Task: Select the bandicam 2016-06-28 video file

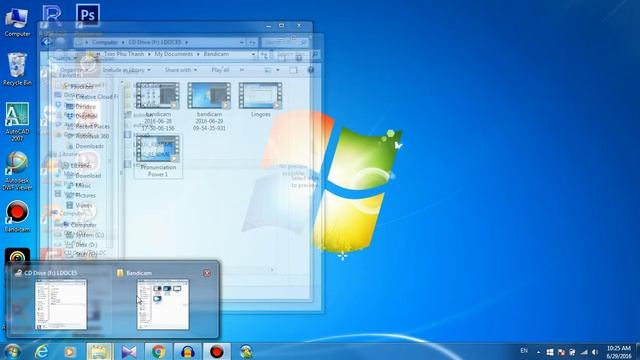Action: pos(158,107)
